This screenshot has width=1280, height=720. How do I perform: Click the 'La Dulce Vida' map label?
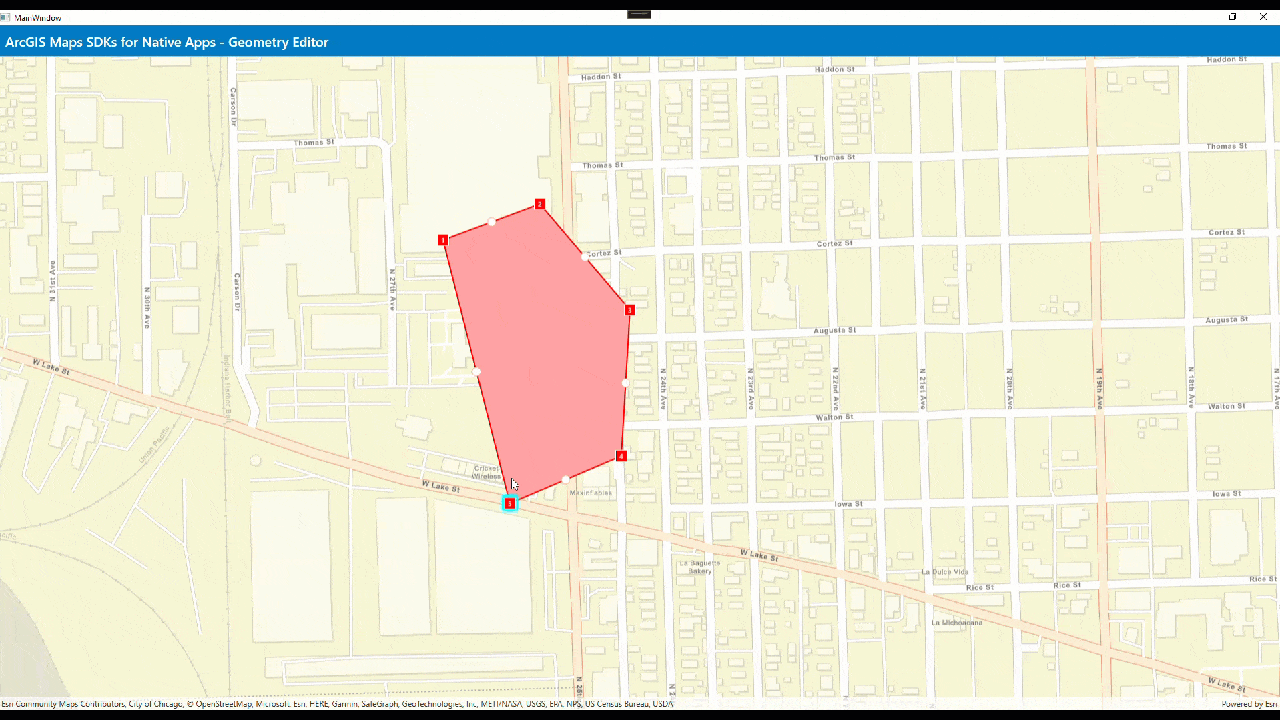(945, 572)
